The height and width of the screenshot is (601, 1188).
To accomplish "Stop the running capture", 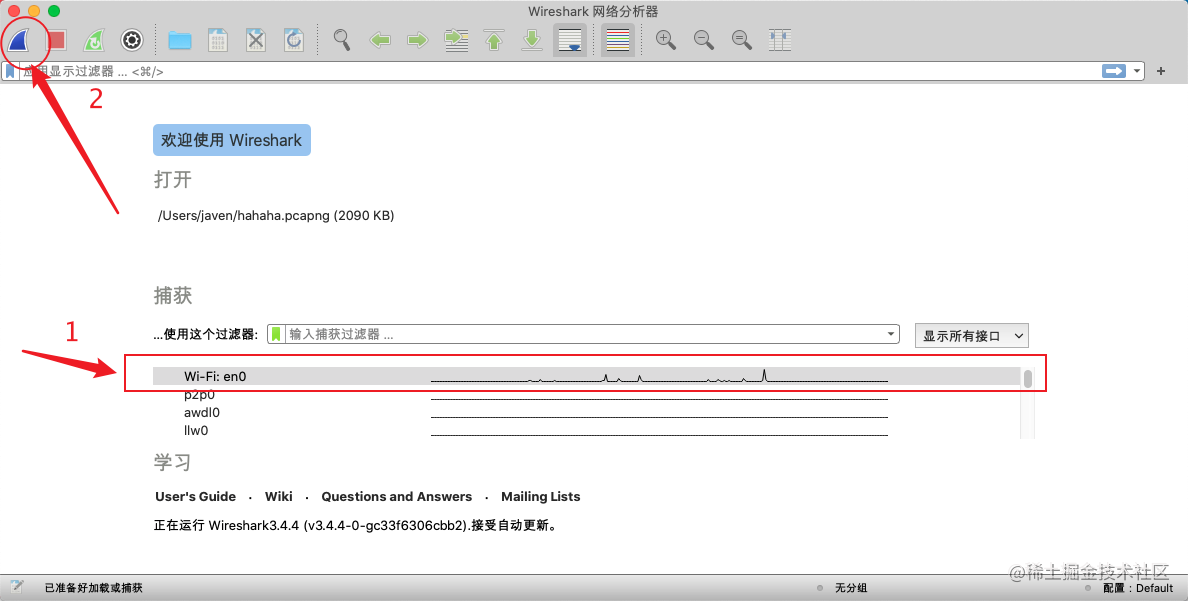I will pos(57,39).
